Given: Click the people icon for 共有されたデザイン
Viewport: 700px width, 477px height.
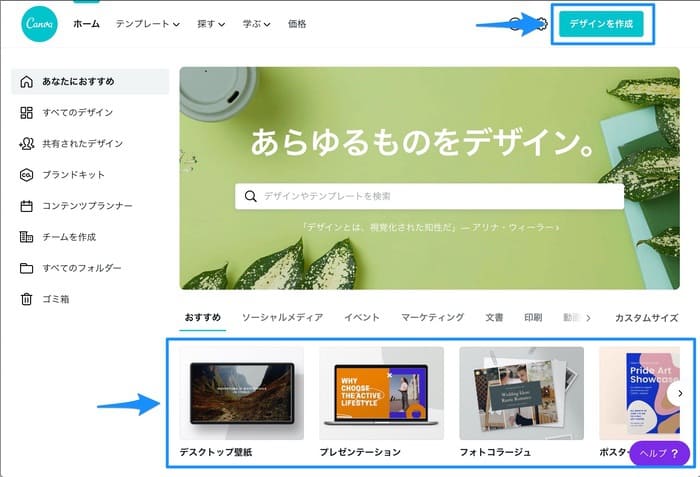Looking at the screenshot, I should point(27,144).
